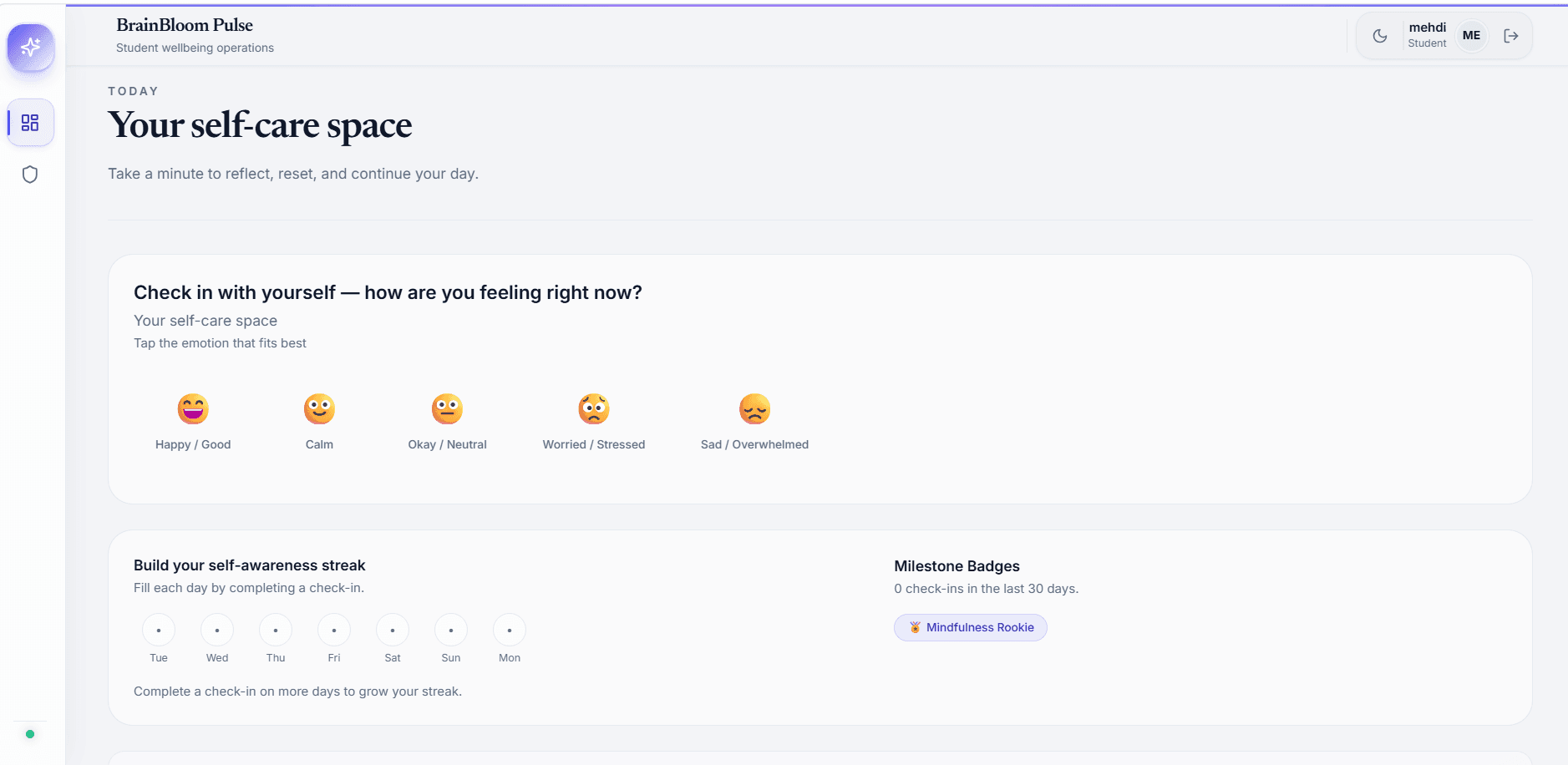This screenshot has width=1568, height=765.
Task: Click the BrainBloom Pulse title
Action: [x=185, y=25]
